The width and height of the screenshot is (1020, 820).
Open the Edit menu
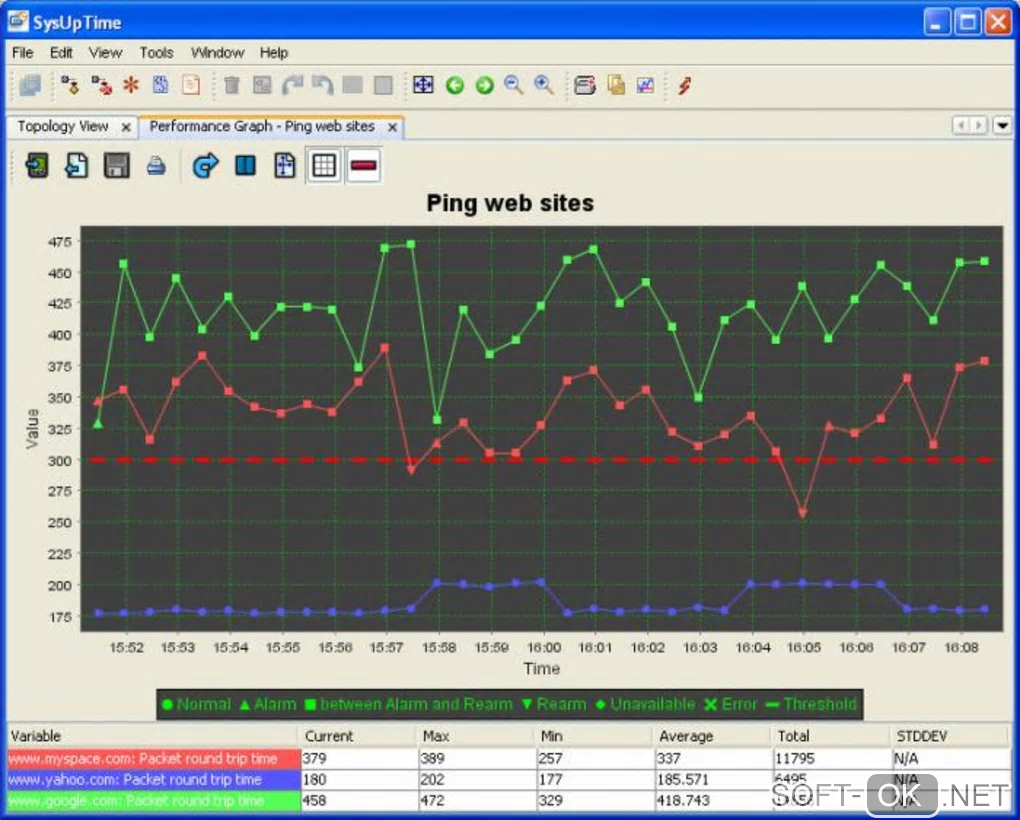pyautogui.click(x=61, y=53)
